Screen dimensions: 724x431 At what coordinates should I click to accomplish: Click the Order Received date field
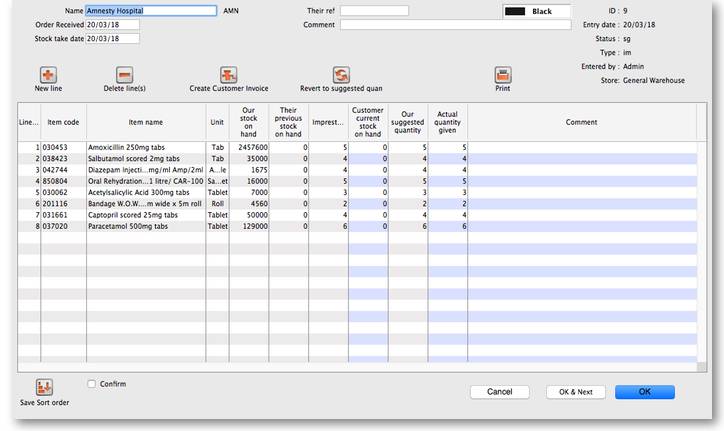pos(112,25)
